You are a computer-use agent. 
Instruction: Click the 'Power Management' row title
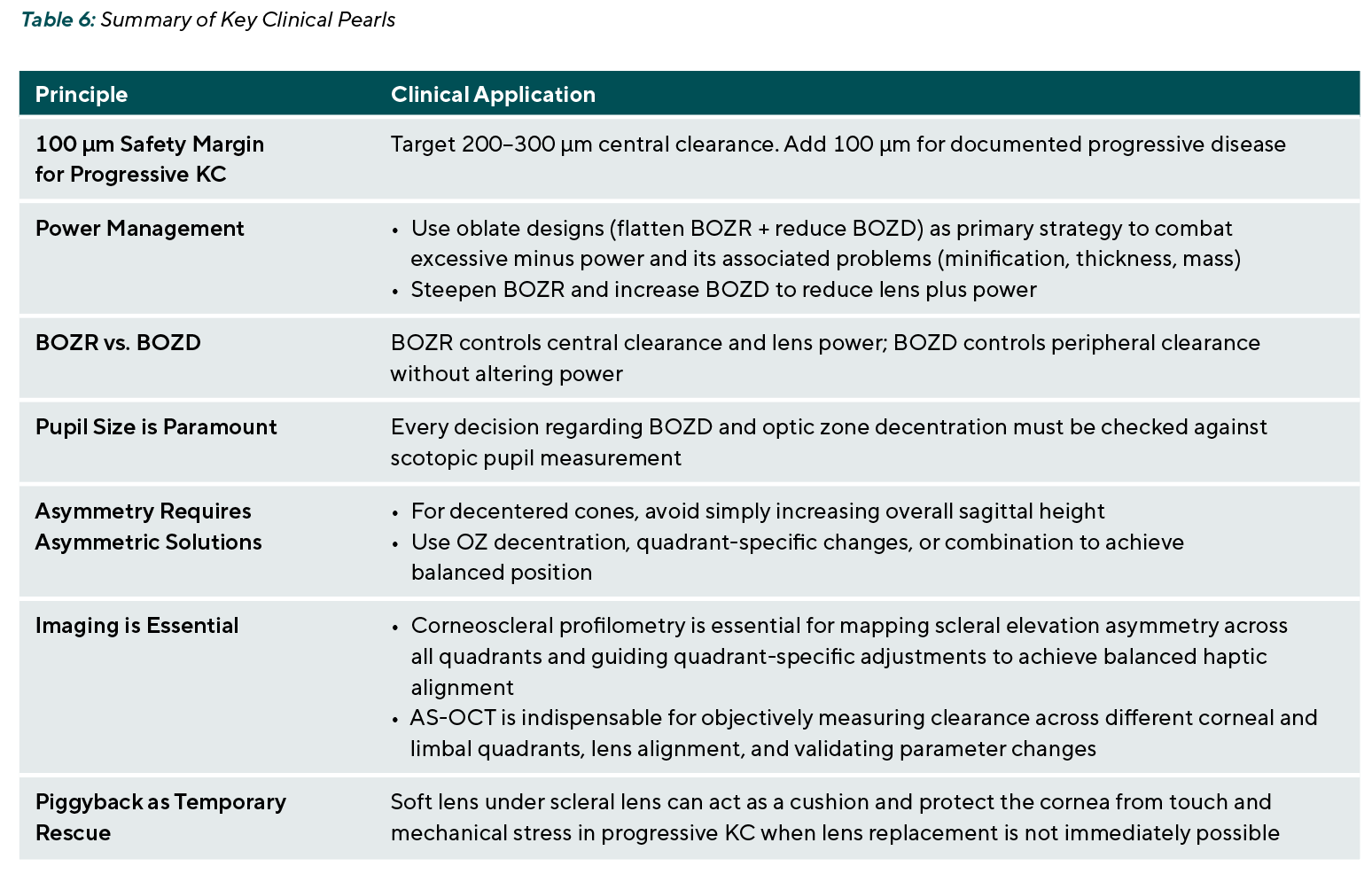pyautogui.click(x=140, y=228)
